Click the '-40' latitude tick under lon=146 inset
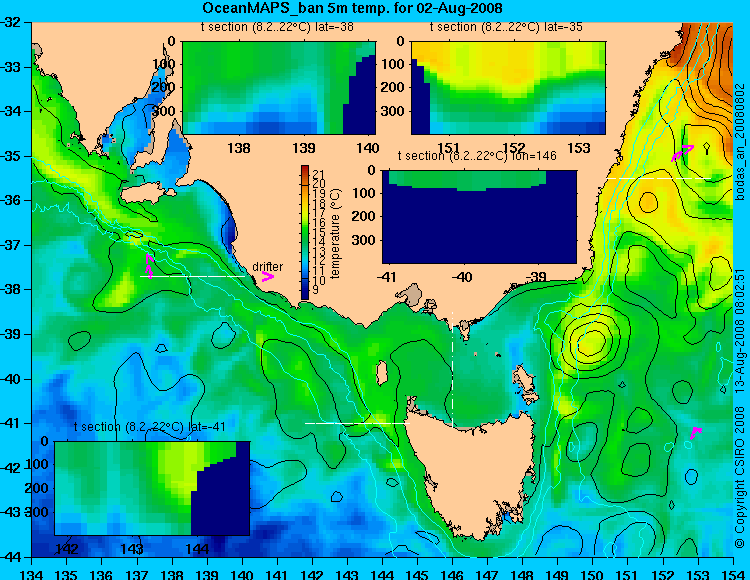This screenshot has width=750, height=580. (463, 276)
